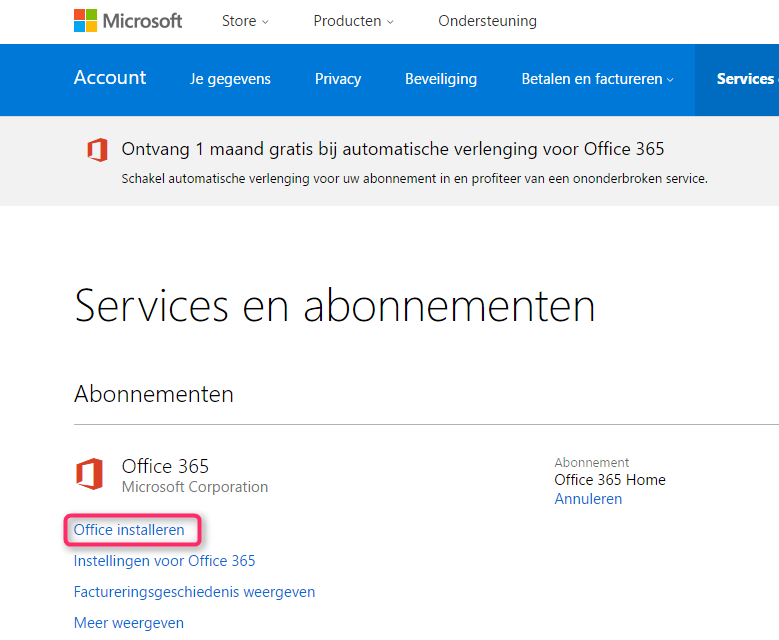Open Instellingen voor Office 365
Viewport: 779px width, 640px height.
click(x=164, y=561)
